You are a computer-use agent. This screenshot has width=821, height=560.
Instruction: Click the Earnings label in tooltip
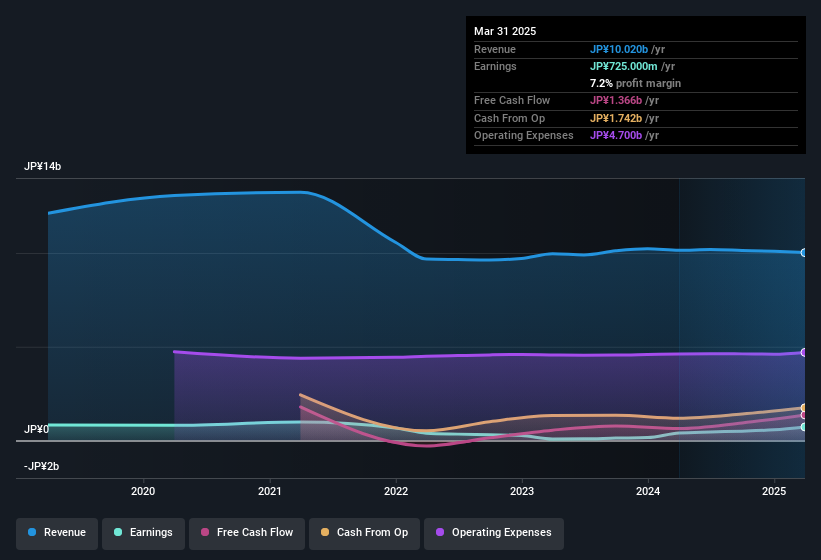click(x=495, y=66)
